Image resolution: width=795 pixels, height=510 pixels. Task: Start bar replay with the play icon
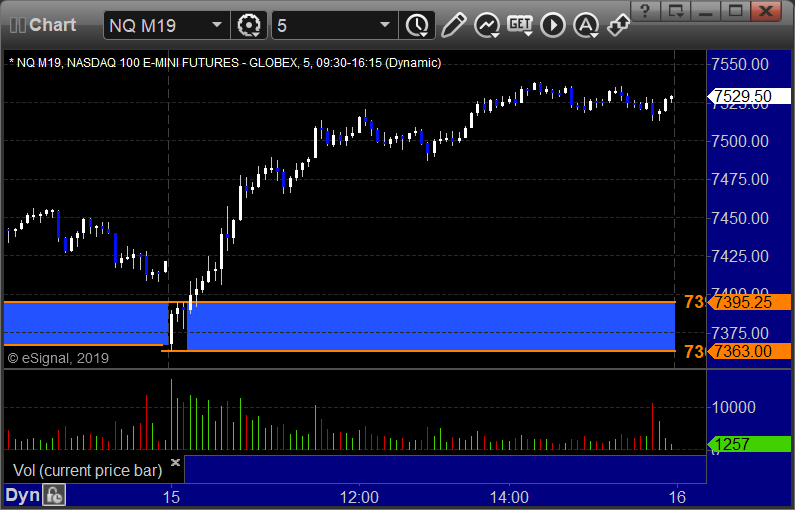coord(553,25)
